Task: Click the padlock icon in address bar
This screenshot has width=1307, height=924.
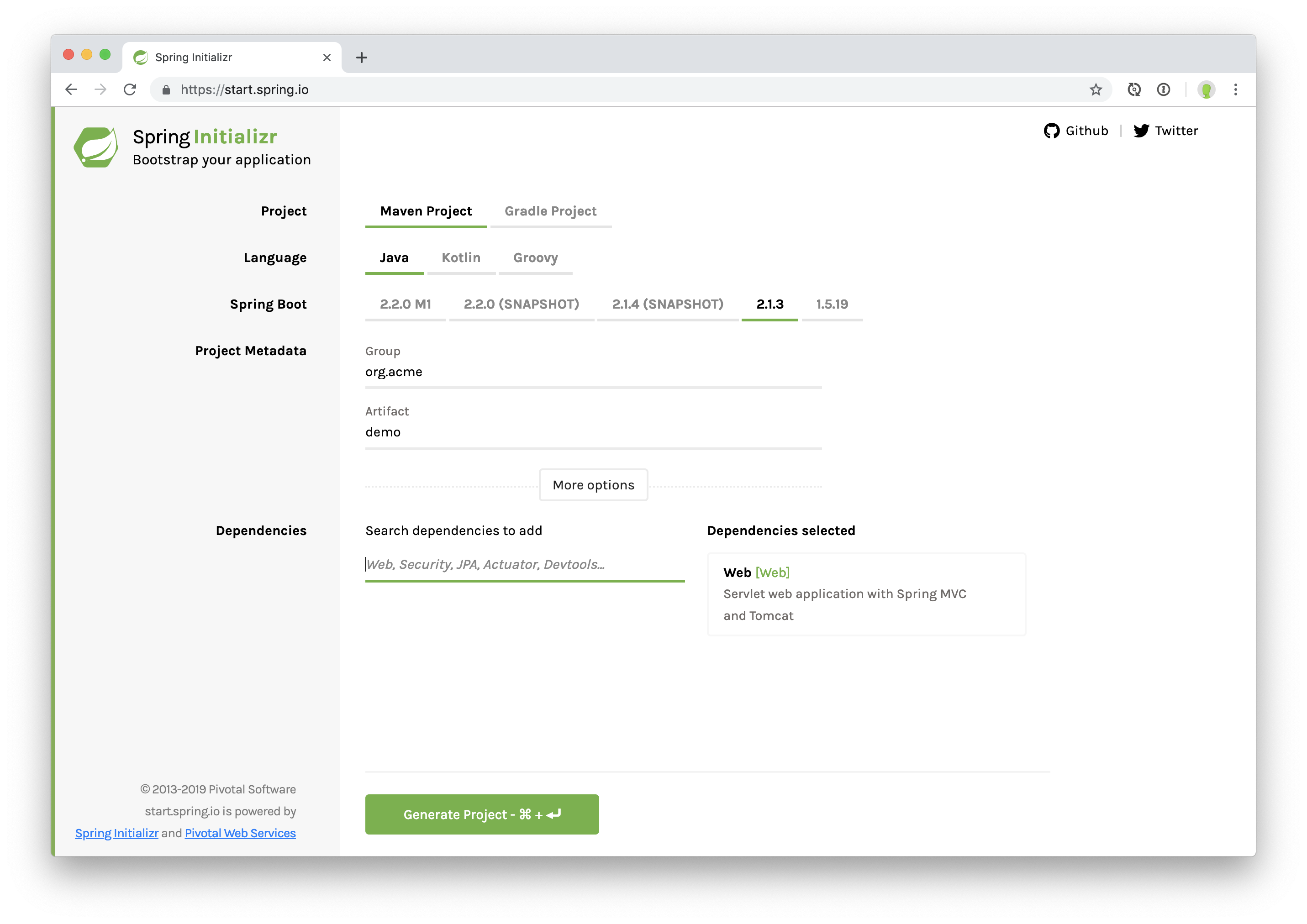Action: (x=166, y=90)
